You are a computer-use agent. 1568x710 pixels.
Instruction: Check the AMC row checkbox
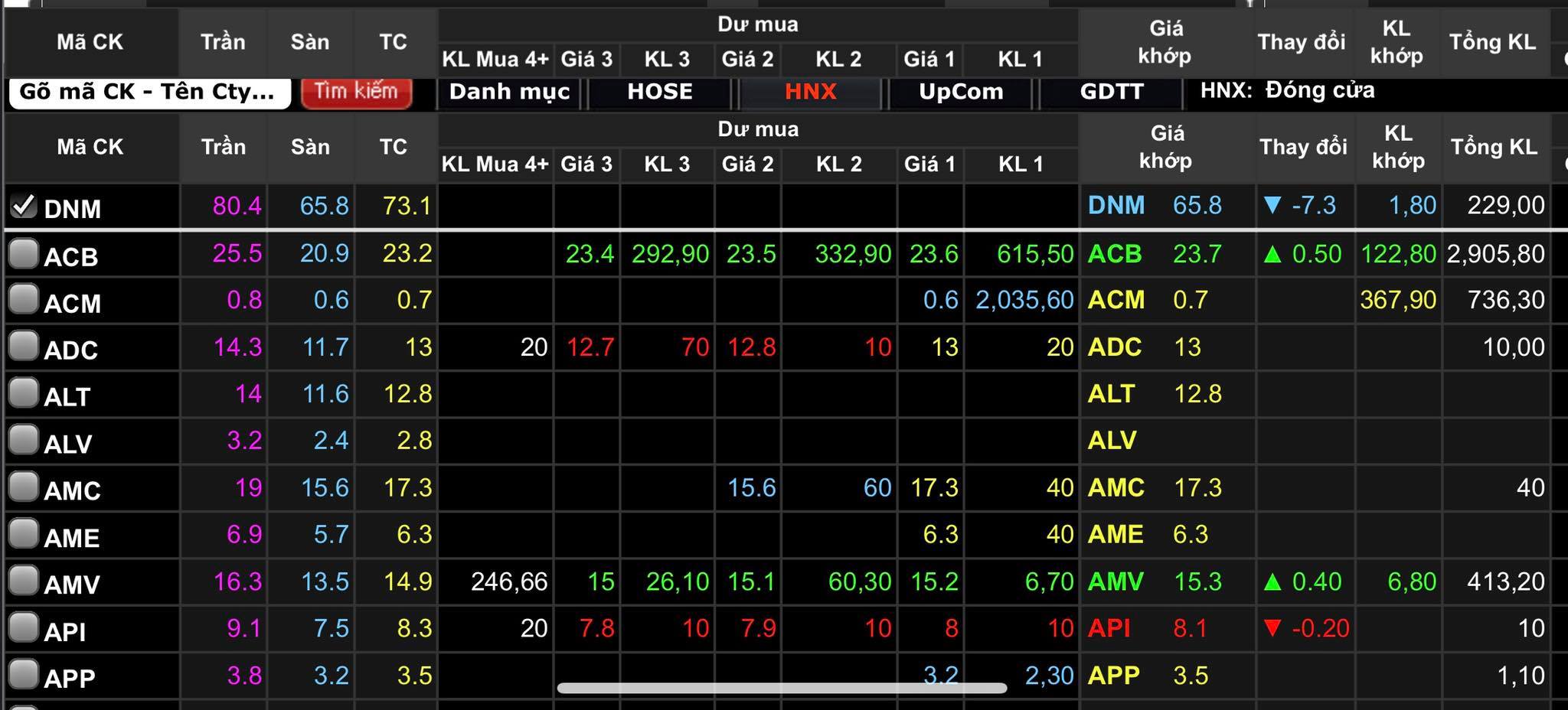pyautogui.click(x=24, y=487)
